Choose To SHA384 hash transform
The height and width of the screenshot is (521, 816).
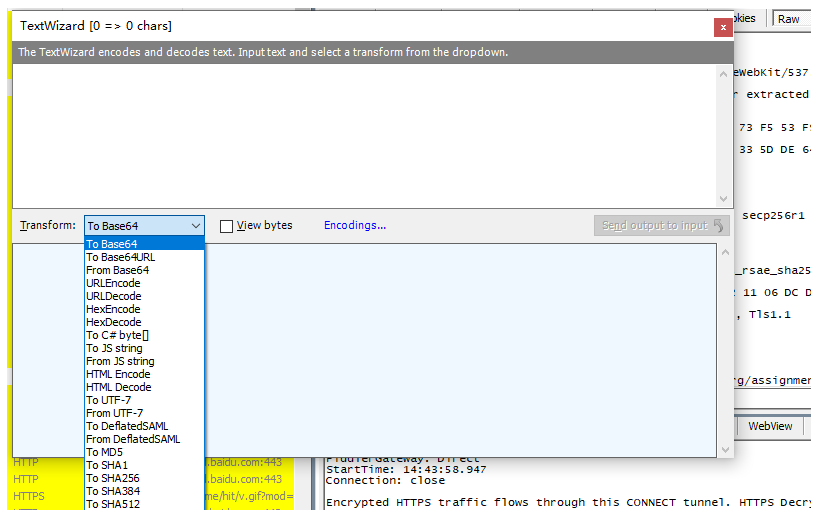(x=144, y=491)
